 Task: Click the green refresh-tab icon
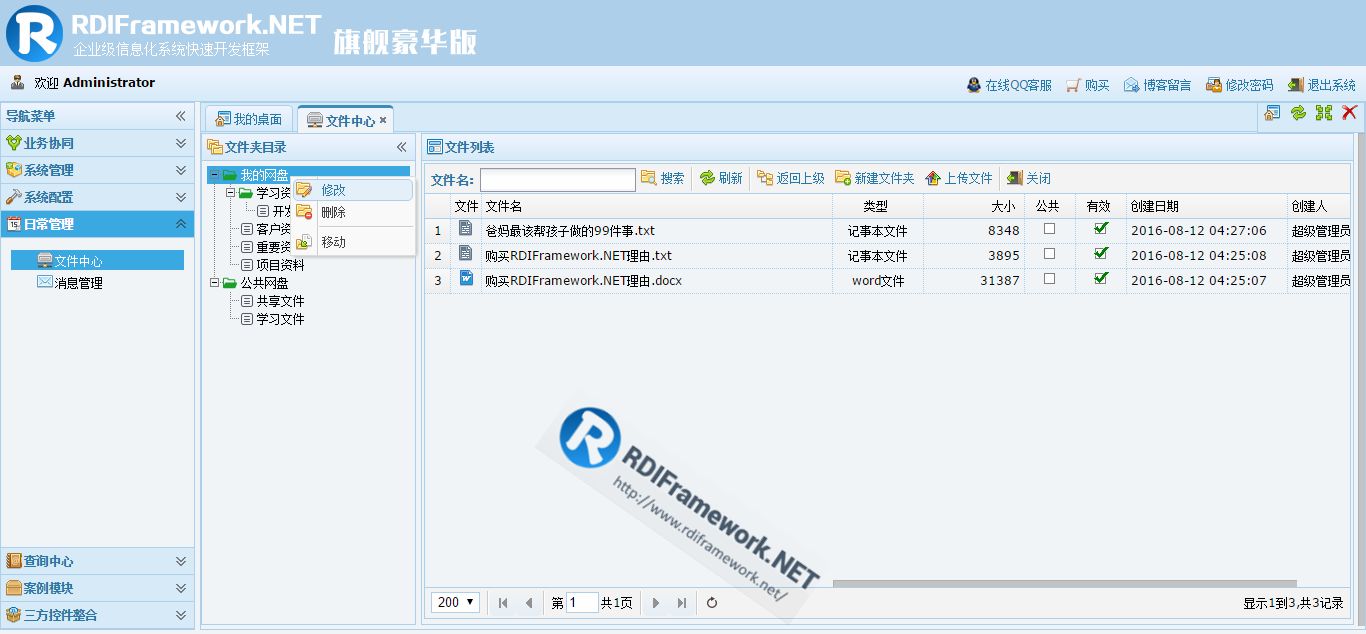point(1298,113)
